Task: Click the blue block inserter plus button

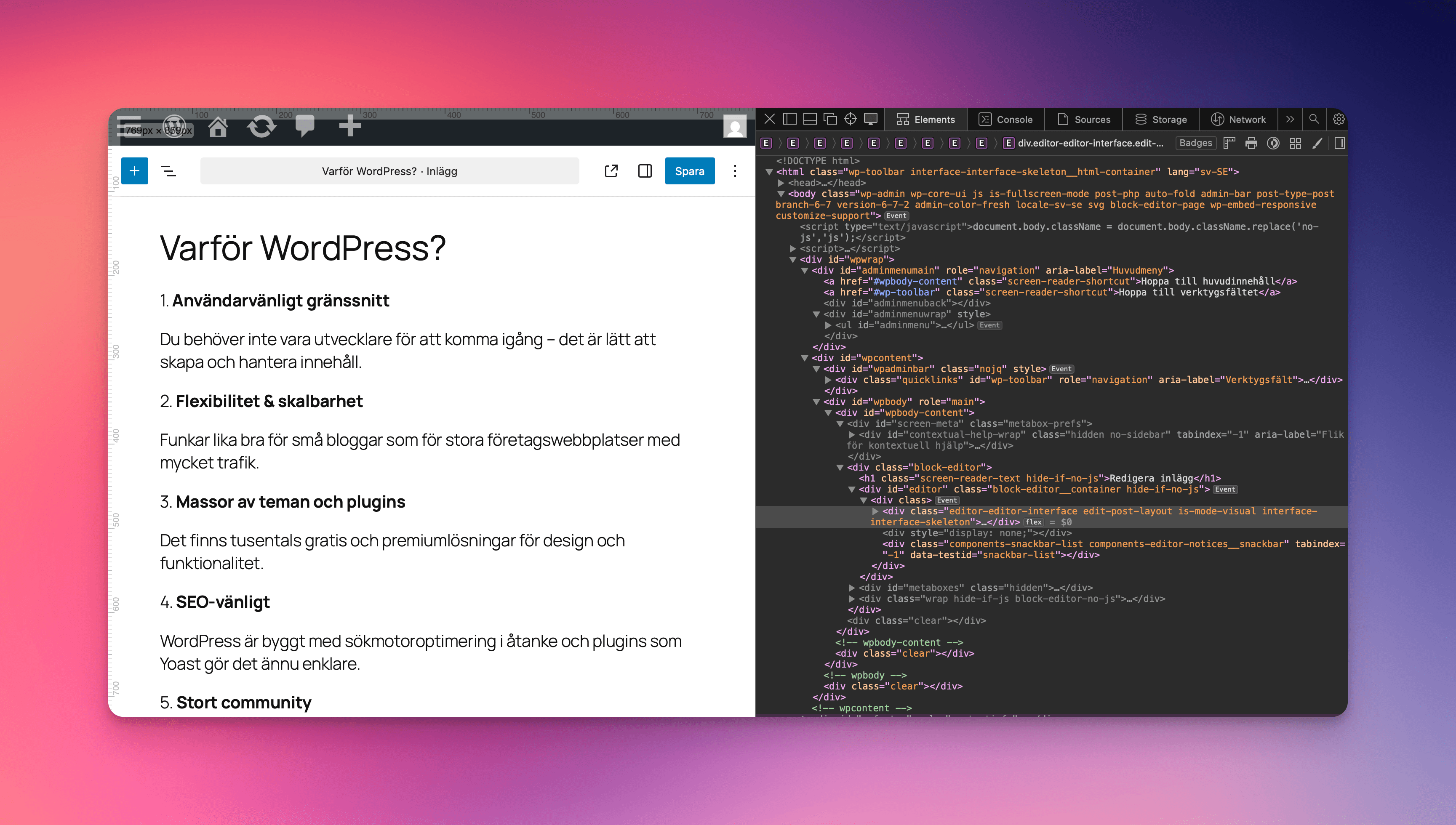Action: 134,170
